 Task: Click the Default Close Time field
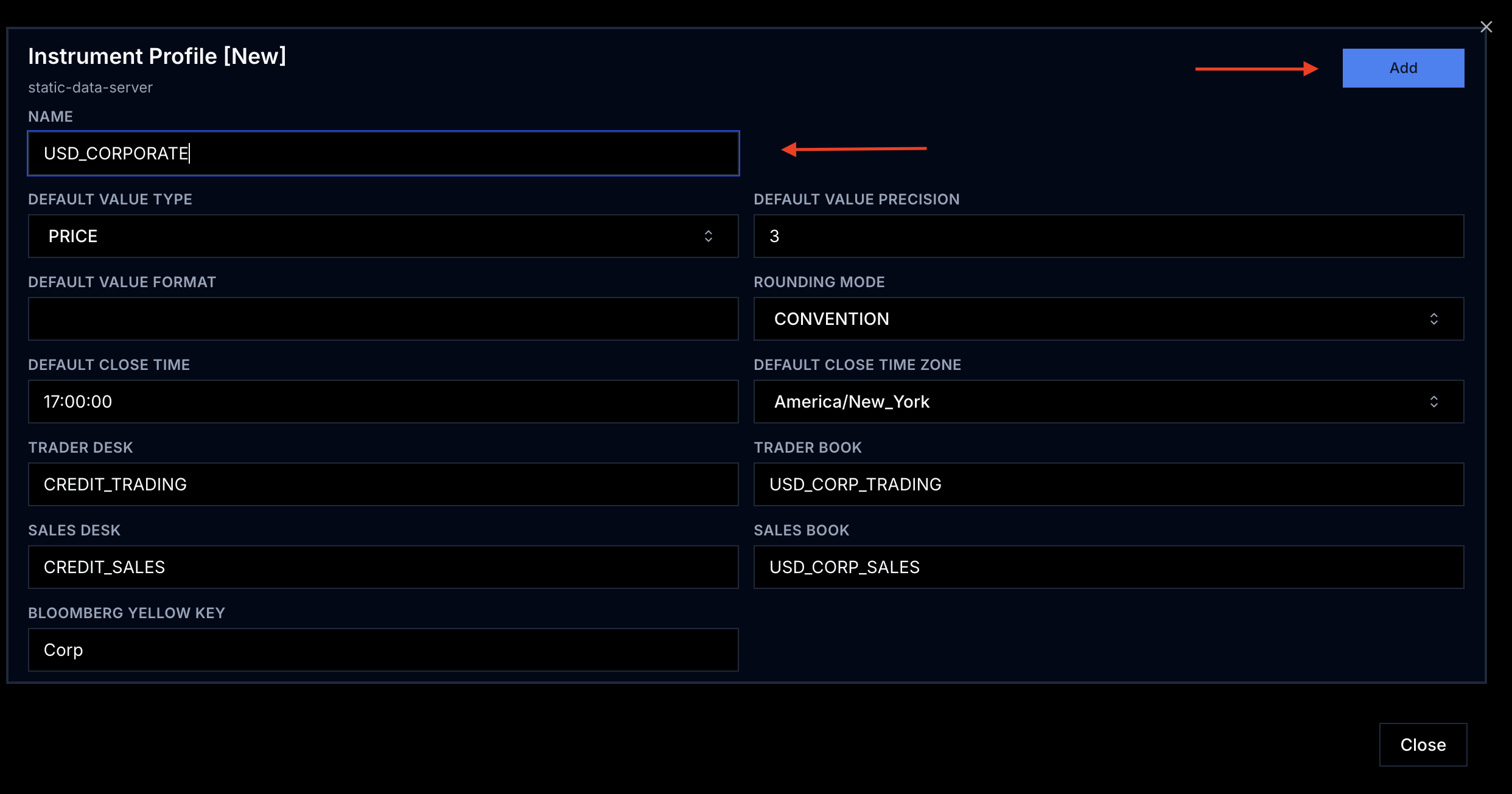[x=383, y=402]
